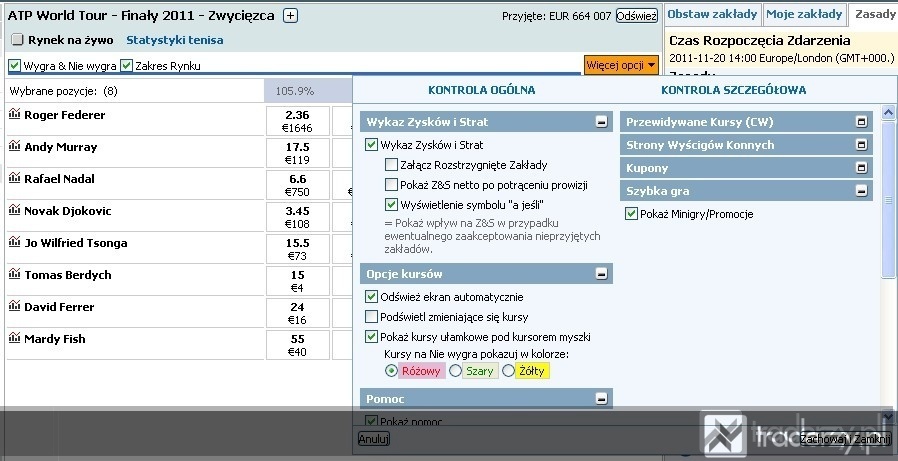
Task: Collapse the Szybka gra section
Action: 861,191
